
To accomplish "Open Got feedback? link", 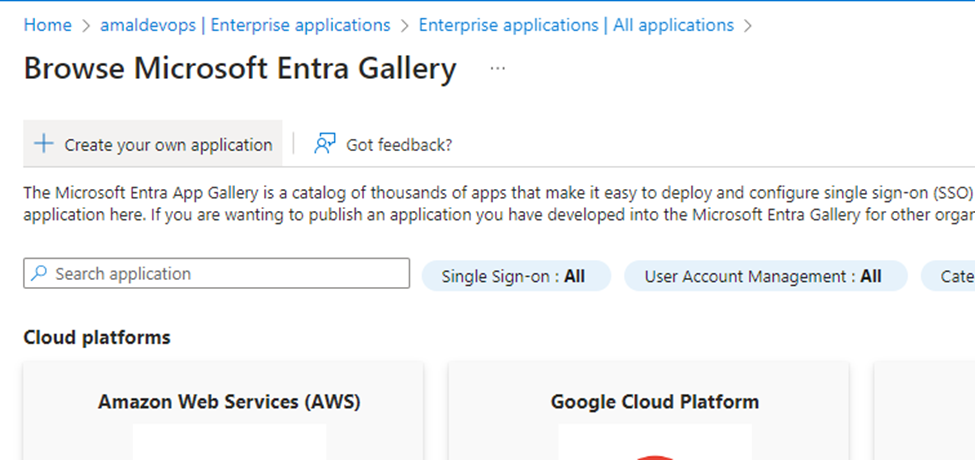I will 399,145.
